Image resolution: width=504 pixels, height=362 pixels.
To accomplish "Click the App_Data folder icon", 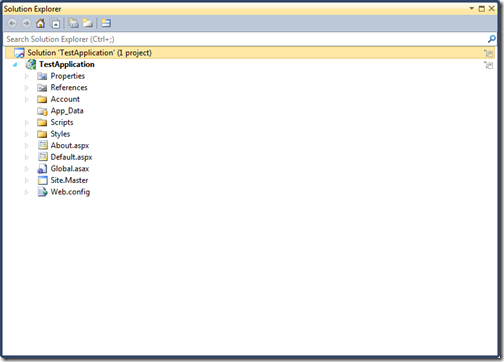I will (x=42, y=111).
